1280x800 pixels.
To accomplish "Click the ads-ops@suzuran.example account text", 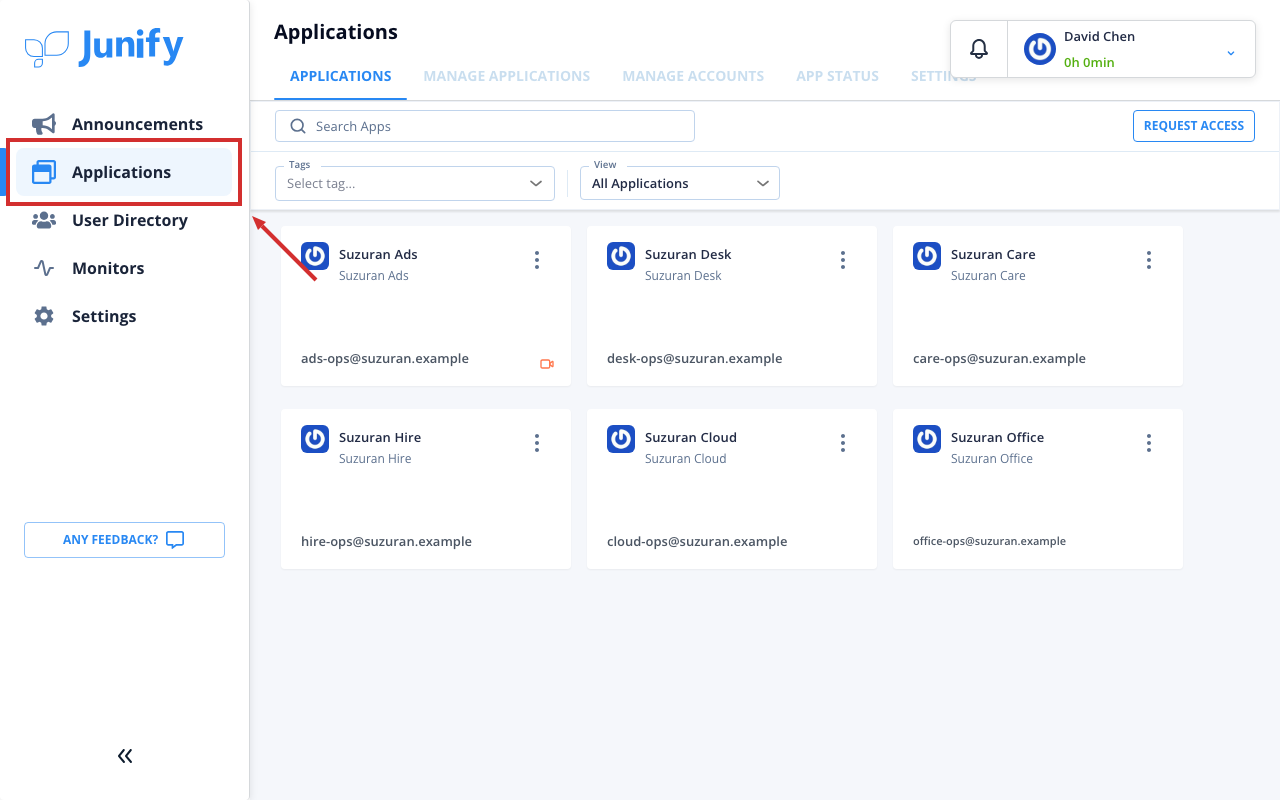I will click(x=385, y=358).
